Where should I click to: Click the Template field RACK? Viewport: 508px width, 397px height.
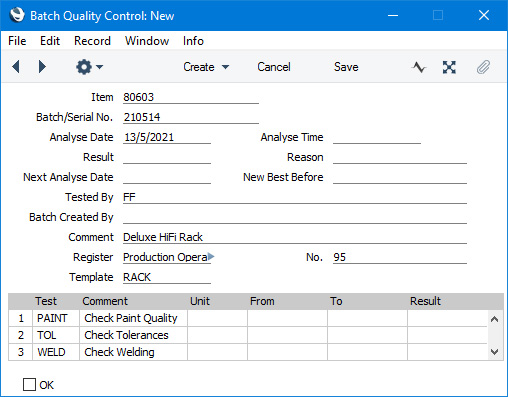pos(167,277)
